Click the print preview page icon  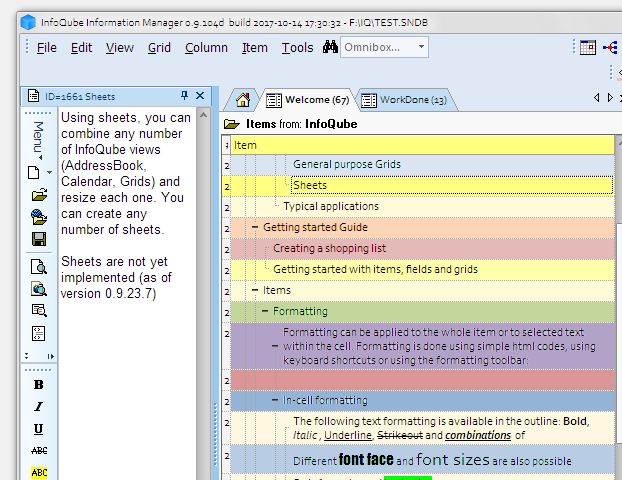(39, 267)
